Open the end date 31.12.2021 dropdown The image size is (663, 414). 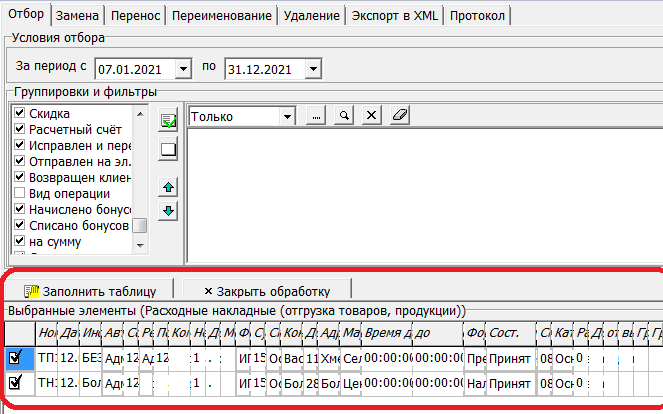click(314, 69)
